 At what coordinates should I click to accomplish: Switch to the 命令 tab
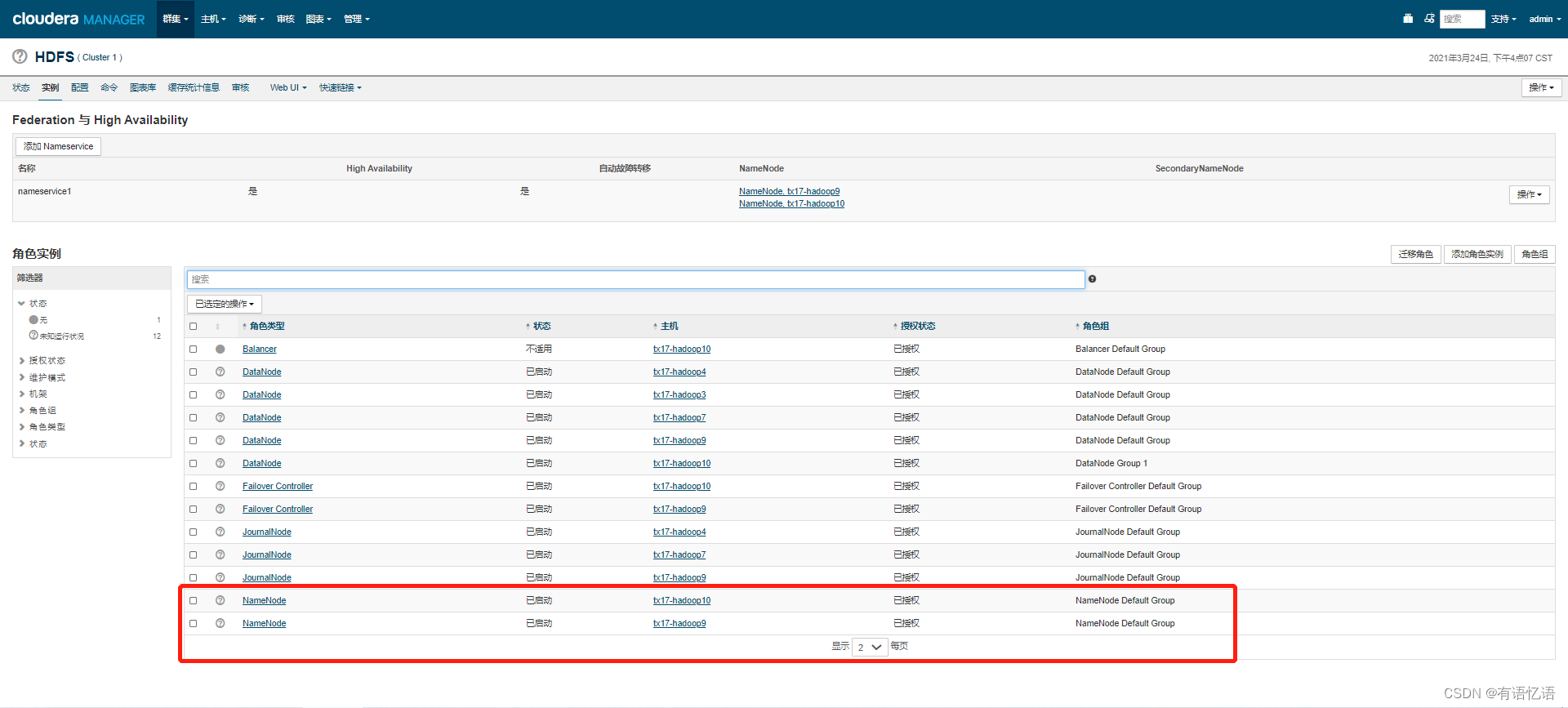click(x=109, y=87)
